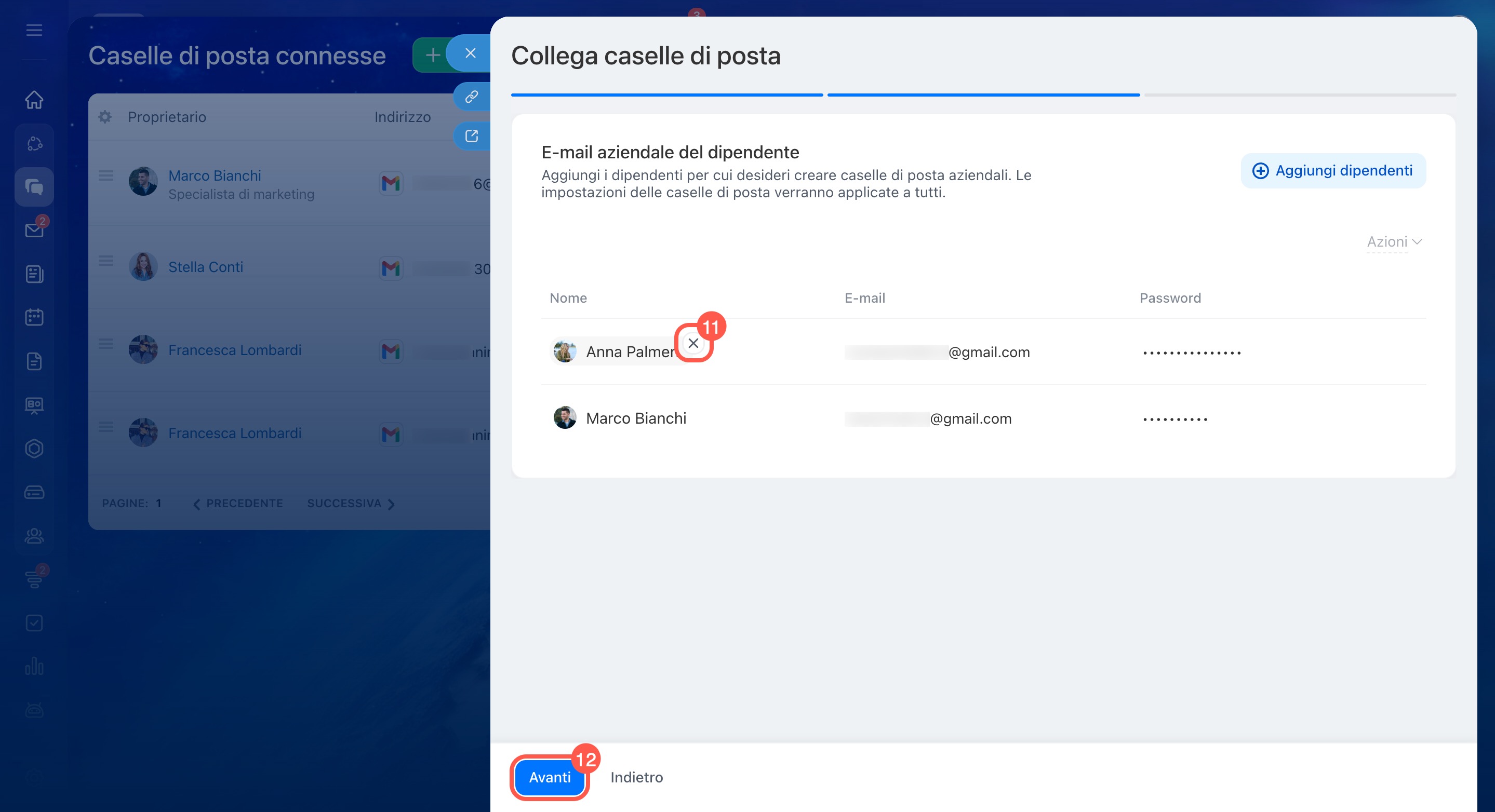Expand the Azioni dropdown
Viewport: 1495px width, 812px height.
click(x=1393, y=242)
